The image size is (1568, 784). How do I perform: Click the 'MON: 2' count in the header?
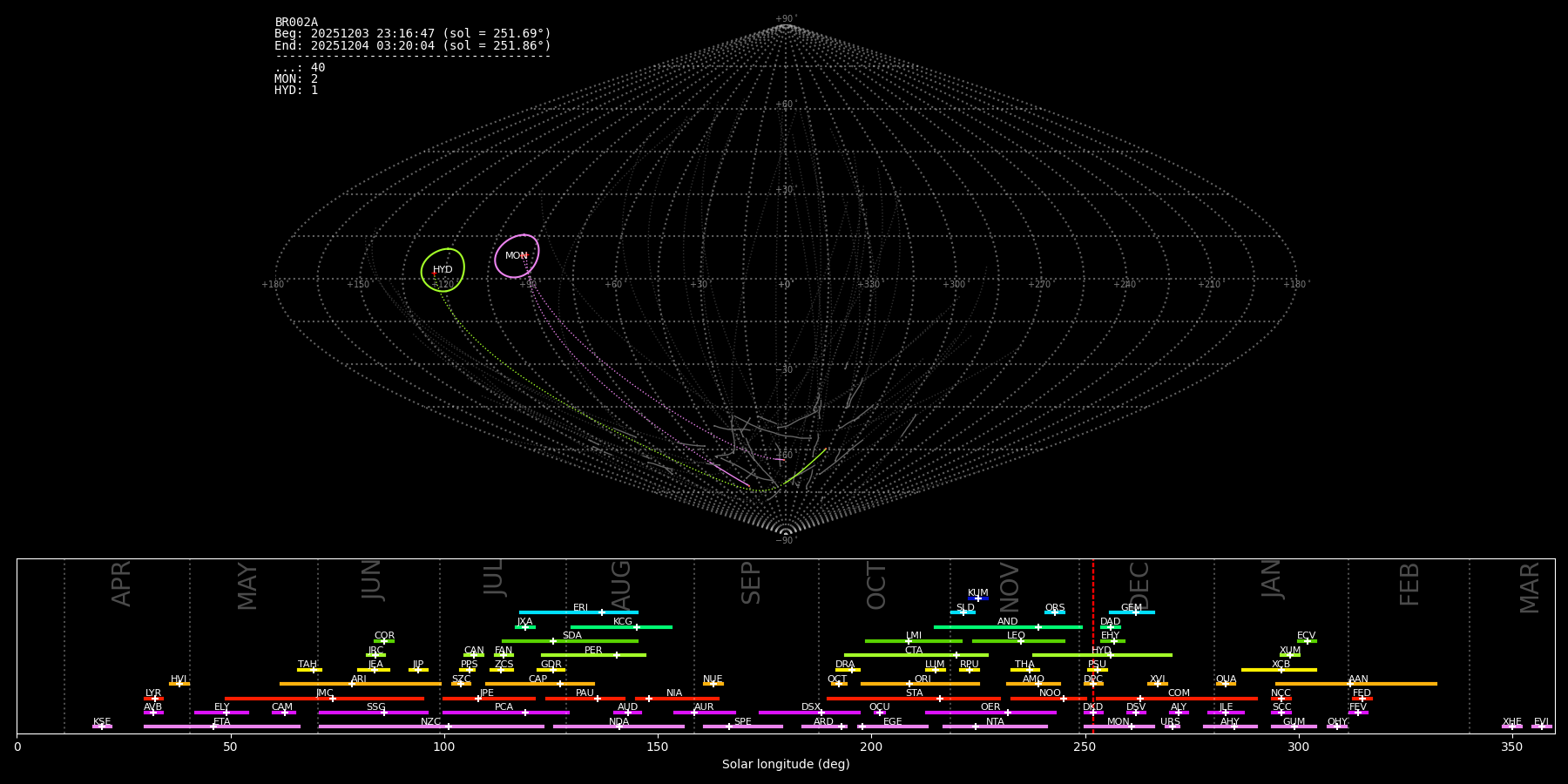tap(296, 79)
